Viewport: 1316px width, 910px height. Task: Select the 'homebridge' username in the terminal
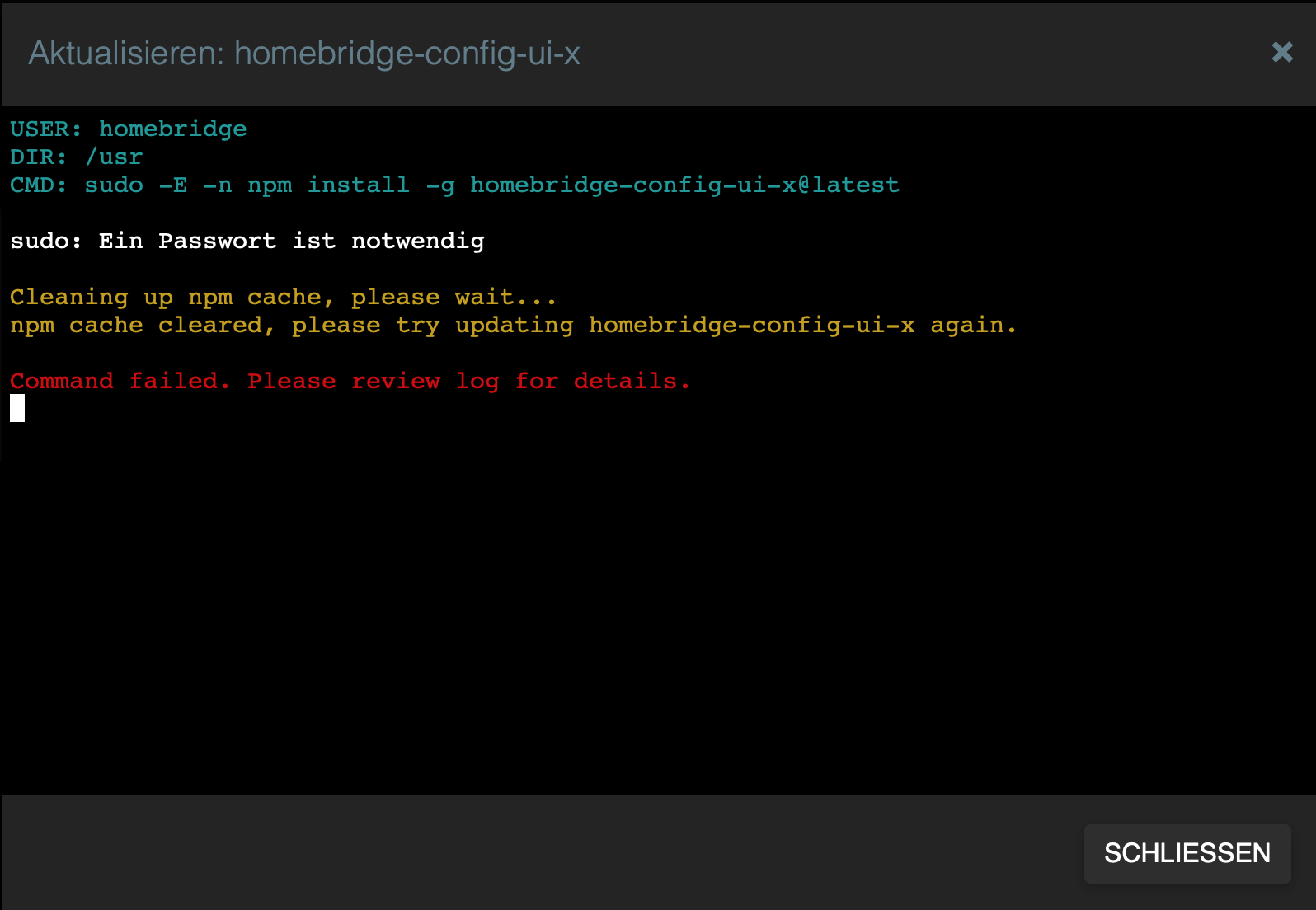point(172,129)
